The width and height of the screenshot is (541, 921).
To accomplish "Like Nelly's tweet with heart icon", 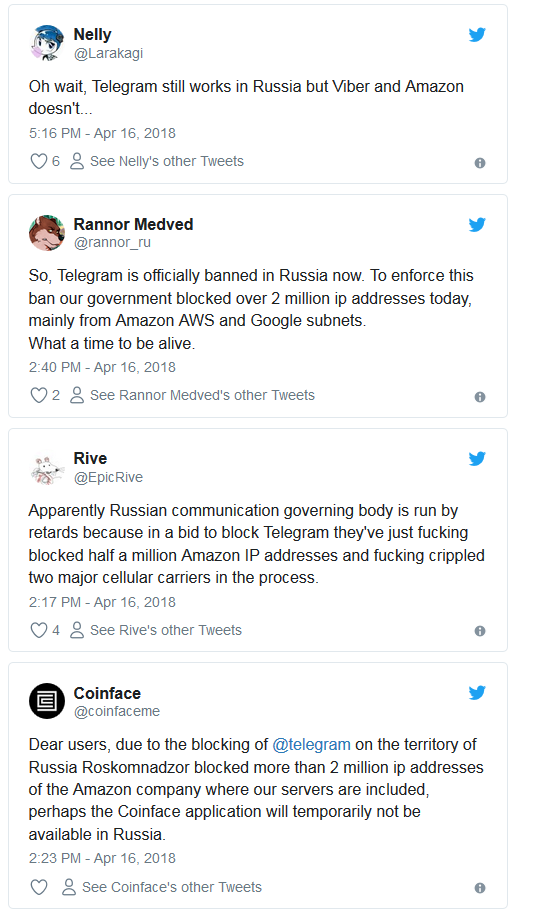I will pyautogui.click(x=38, y=161).
